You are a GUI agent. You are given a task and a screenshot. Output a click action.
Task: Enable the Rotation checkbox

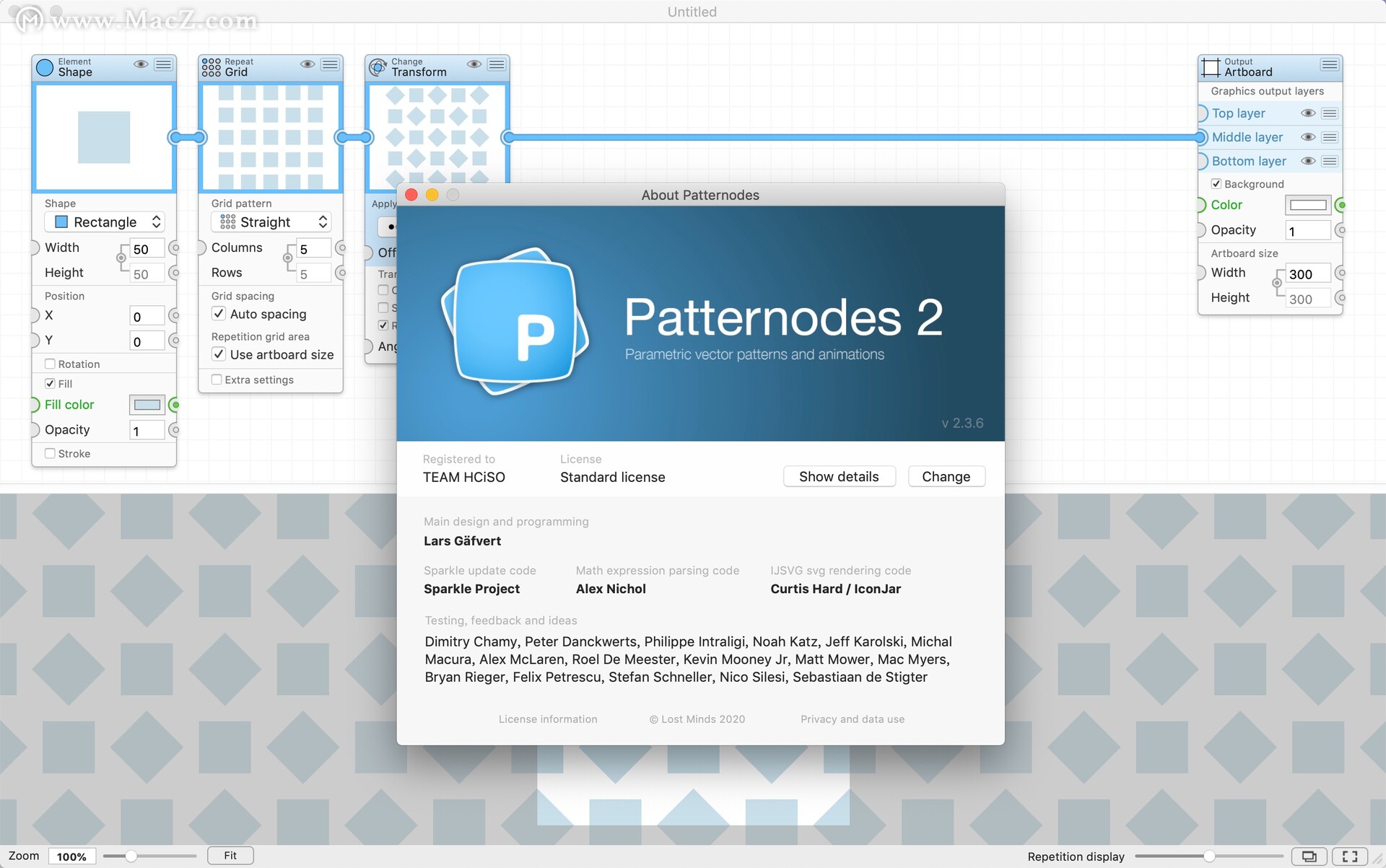tap(50, 364)
